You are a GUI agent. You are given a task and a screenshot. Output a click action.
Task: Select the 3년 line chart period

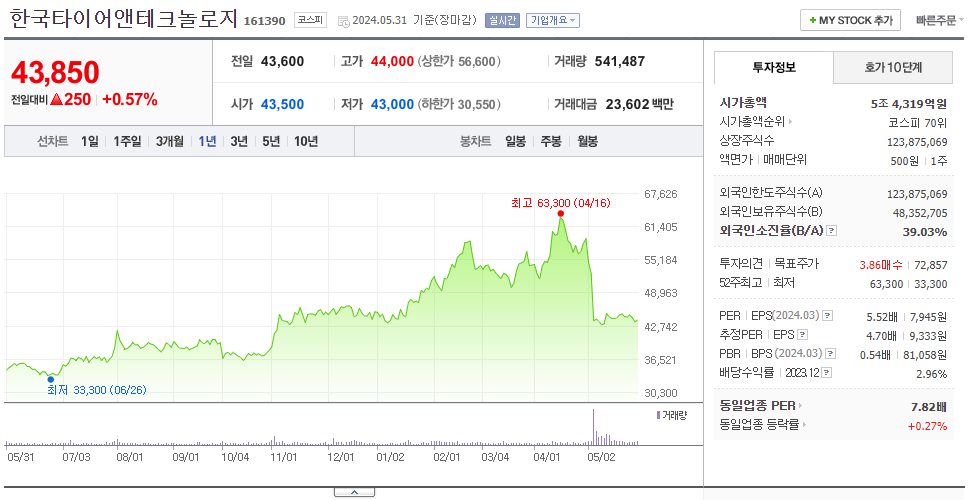click(x=239, y=141)
